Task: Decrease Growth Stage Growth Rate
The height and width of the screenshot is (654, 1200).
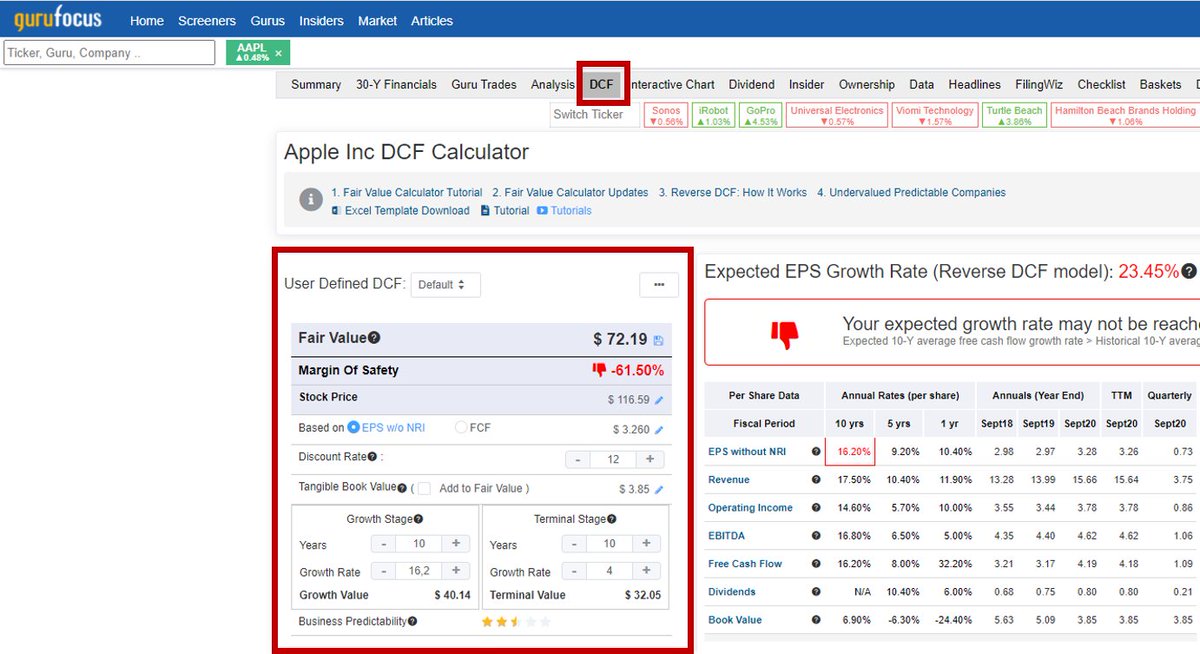Action: (x=383, y=572)
